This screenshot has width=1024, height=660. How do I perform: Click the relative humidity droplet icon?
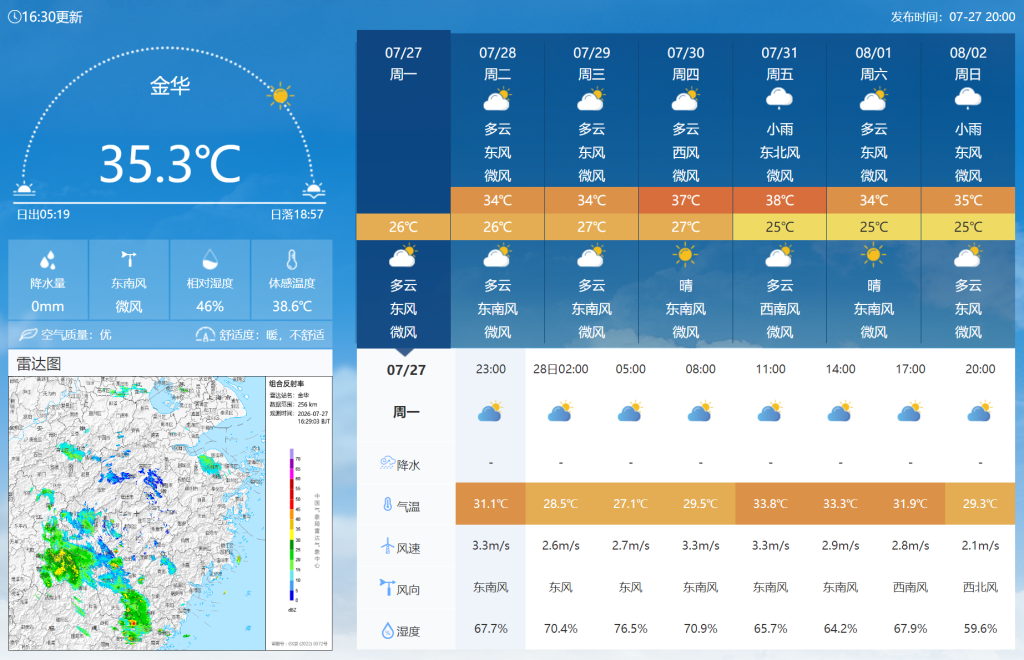(x=210, y=260)
